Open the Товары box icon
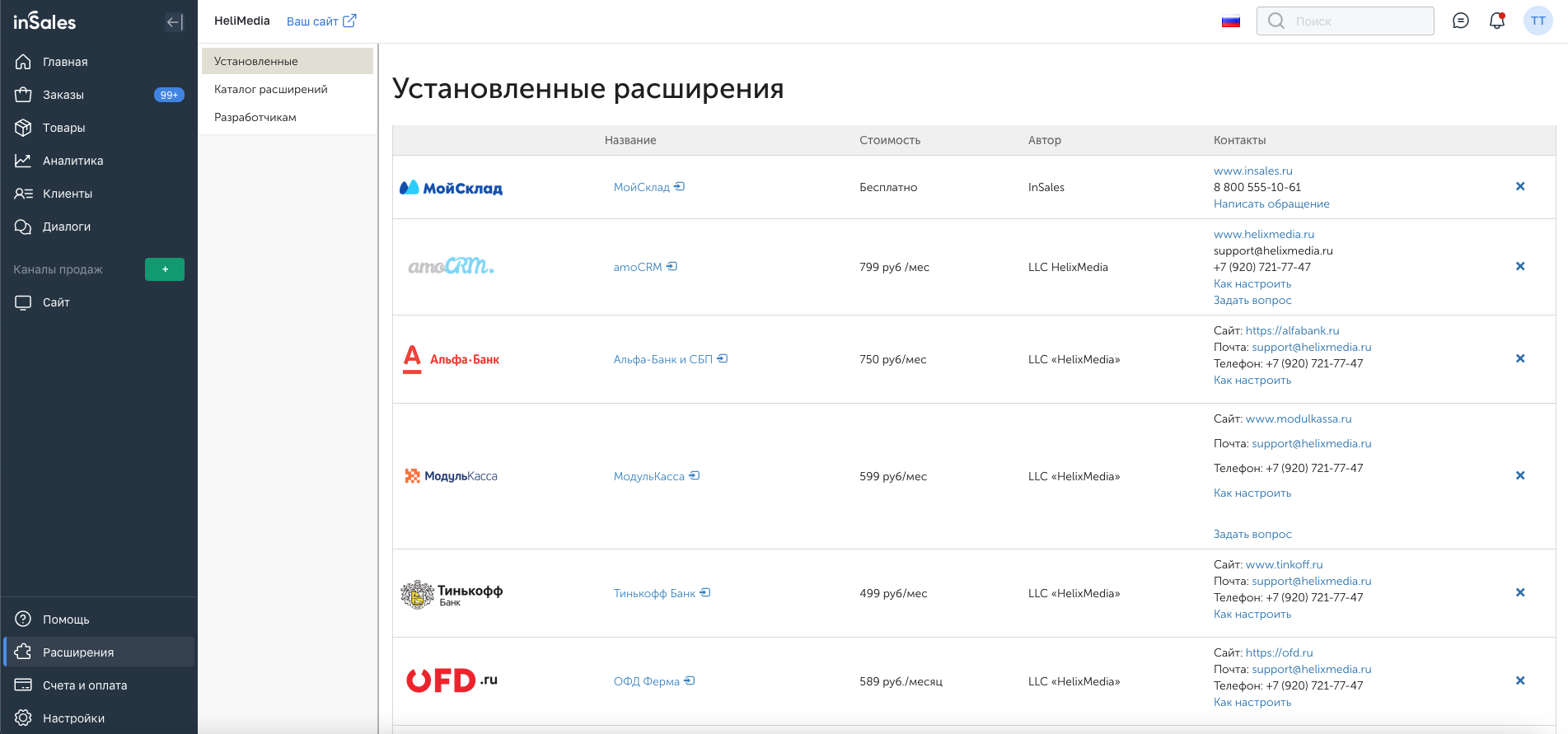This screenshot has height=734, width=1568. coord(23,128)
